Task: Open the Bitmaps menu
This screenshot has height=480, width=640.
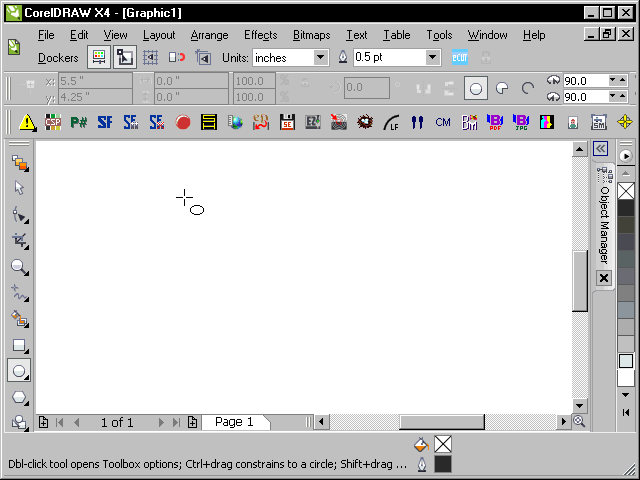Action: click(312, 35)
